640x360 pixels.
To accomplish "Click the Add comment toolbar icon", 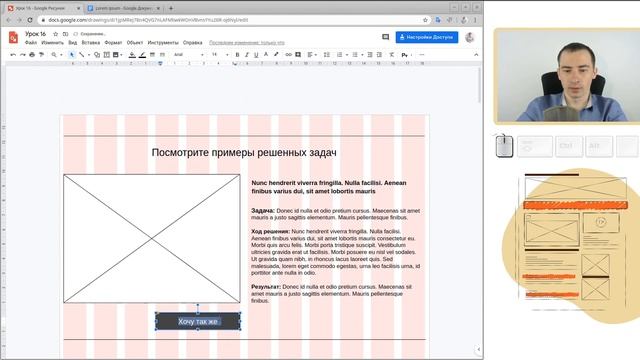I will point(298,55).
